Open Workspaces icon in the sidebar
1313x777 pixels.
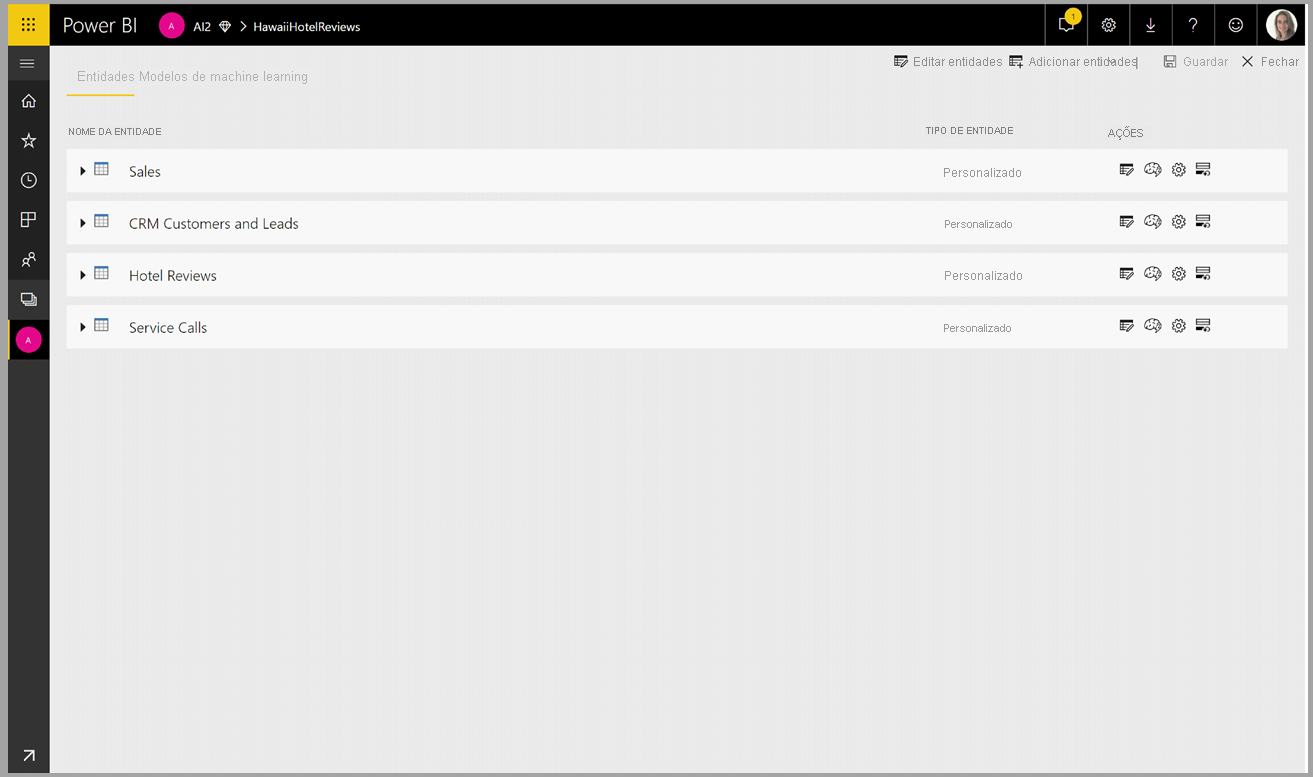[28, 299]
